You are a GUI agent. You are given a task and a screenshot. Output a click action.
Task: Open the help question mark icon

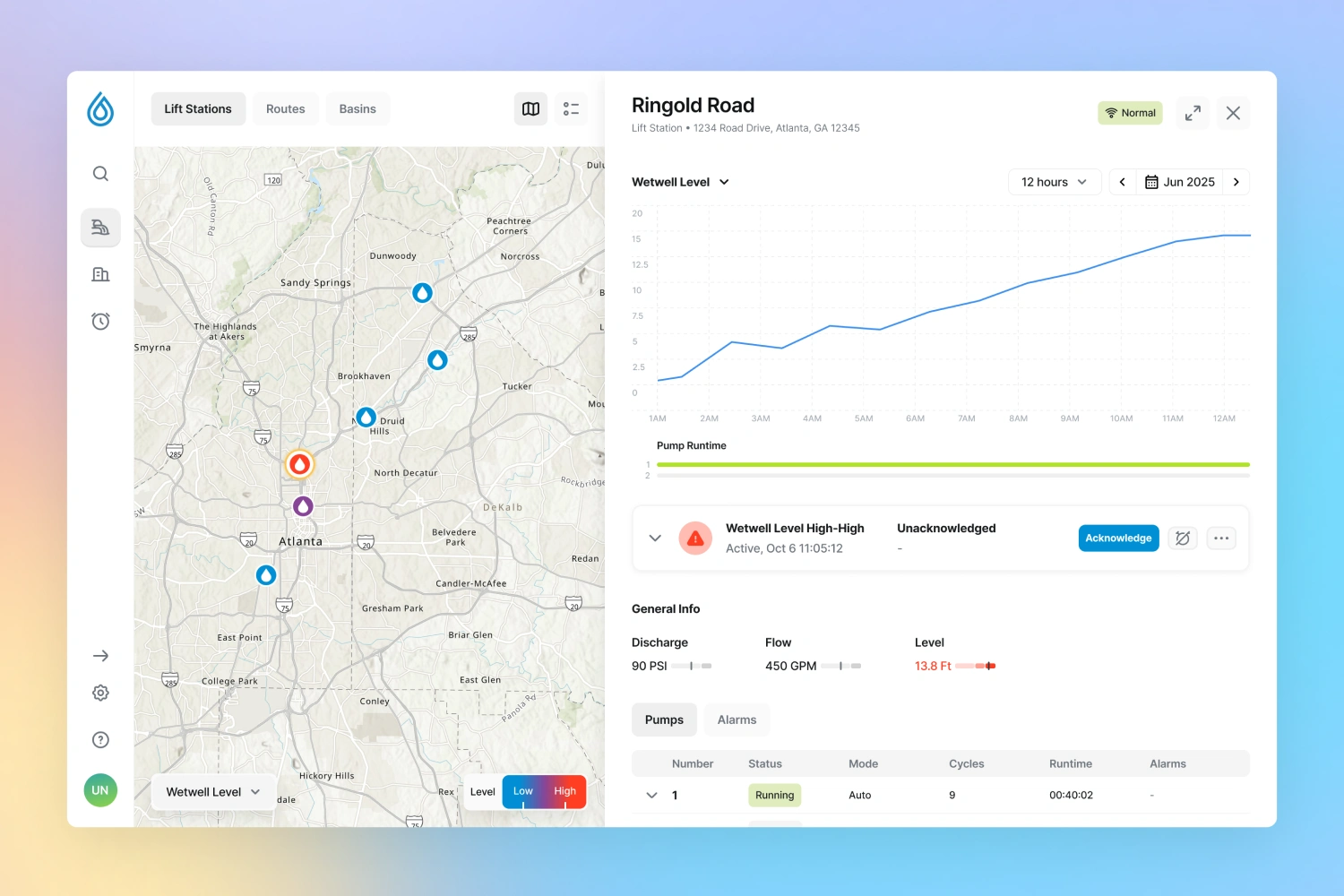pos(100,739)
